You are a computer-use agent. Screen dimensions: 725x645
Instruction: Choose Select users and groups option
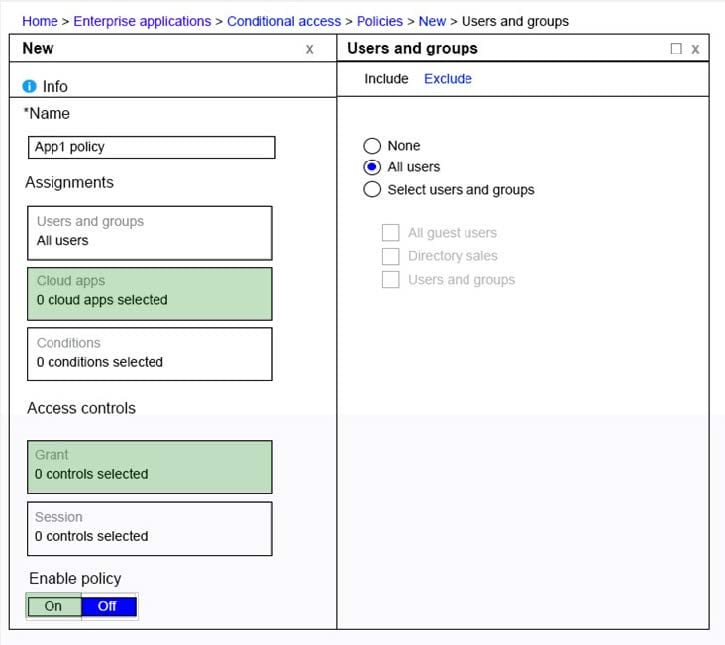(x=372, y=190)
